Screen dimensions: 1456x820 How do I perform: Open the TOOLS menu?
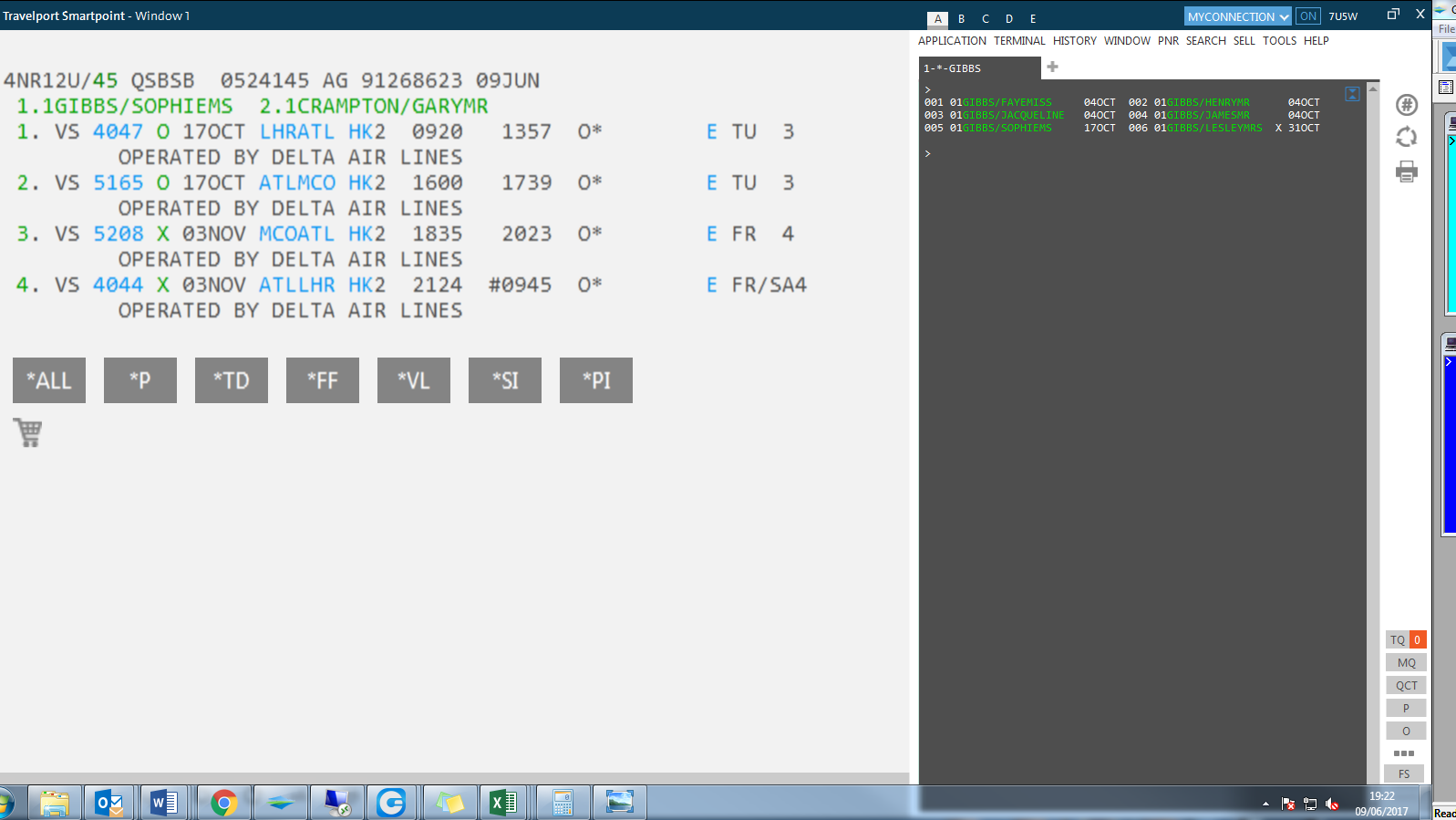tap(1279, 41)
